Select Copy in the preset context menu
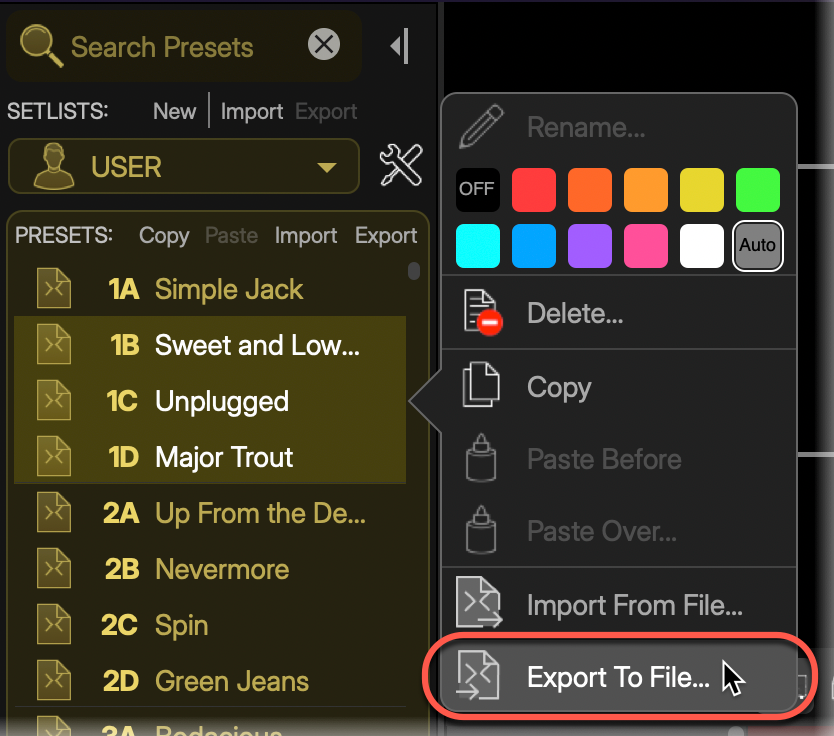The width and height of the screenshot is (834, 736). tap(559, 388)
